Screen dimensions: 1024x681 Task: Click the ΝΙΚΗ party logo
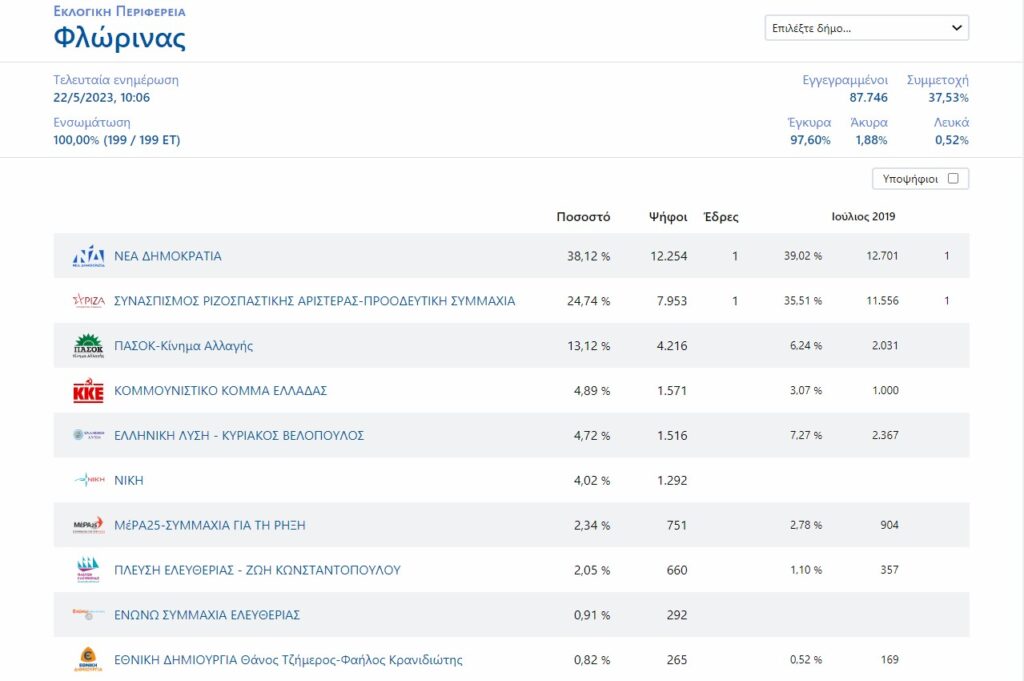click(x=88, y=480)
